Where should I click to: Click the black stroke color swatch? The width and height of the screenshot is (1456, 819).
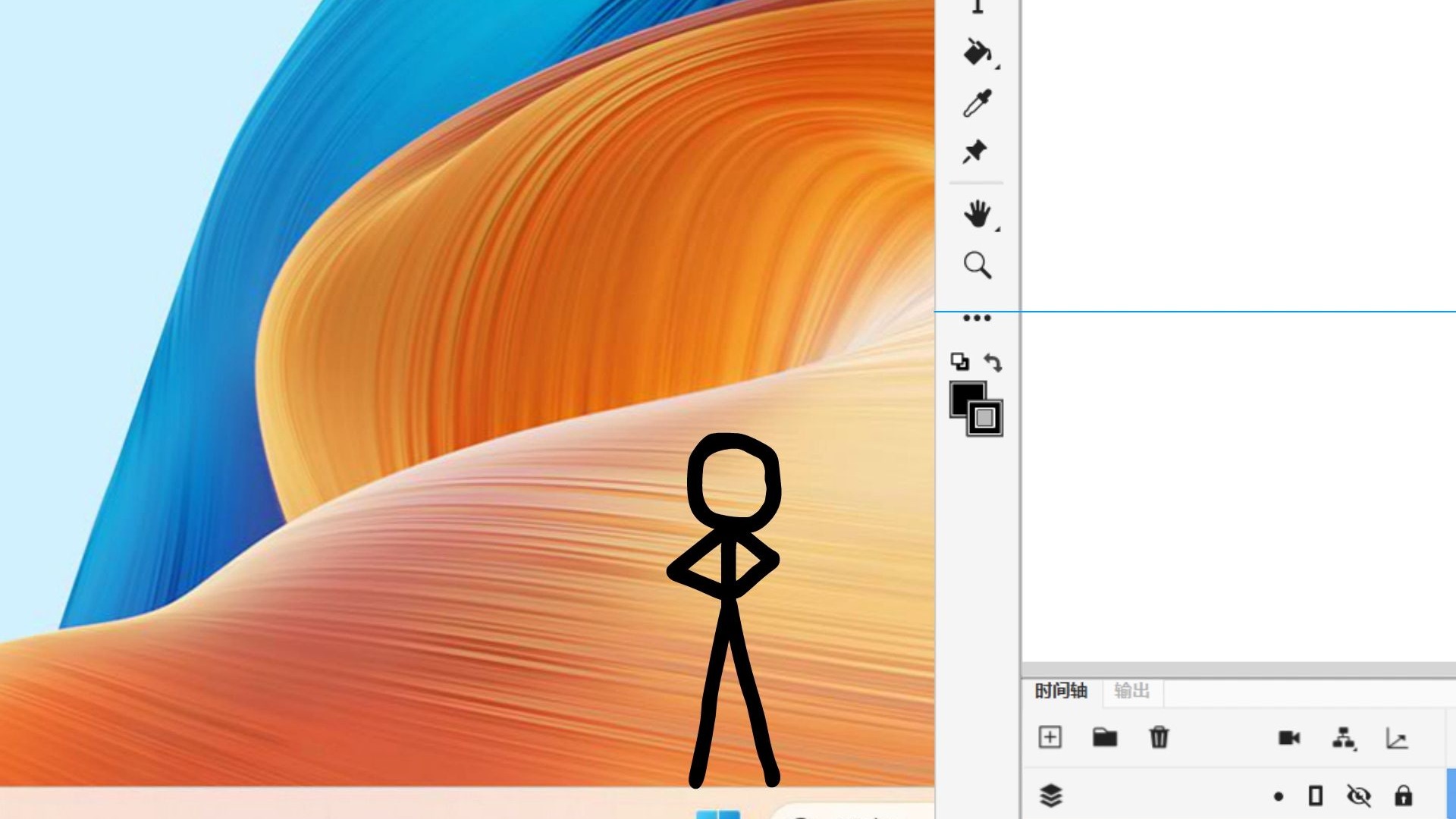(964, 396)
